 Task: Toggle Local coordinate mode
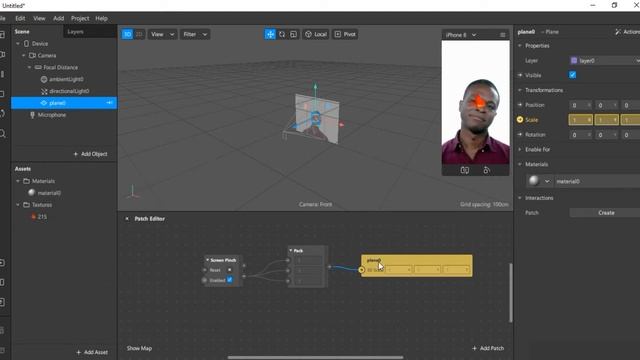point(316,34)
